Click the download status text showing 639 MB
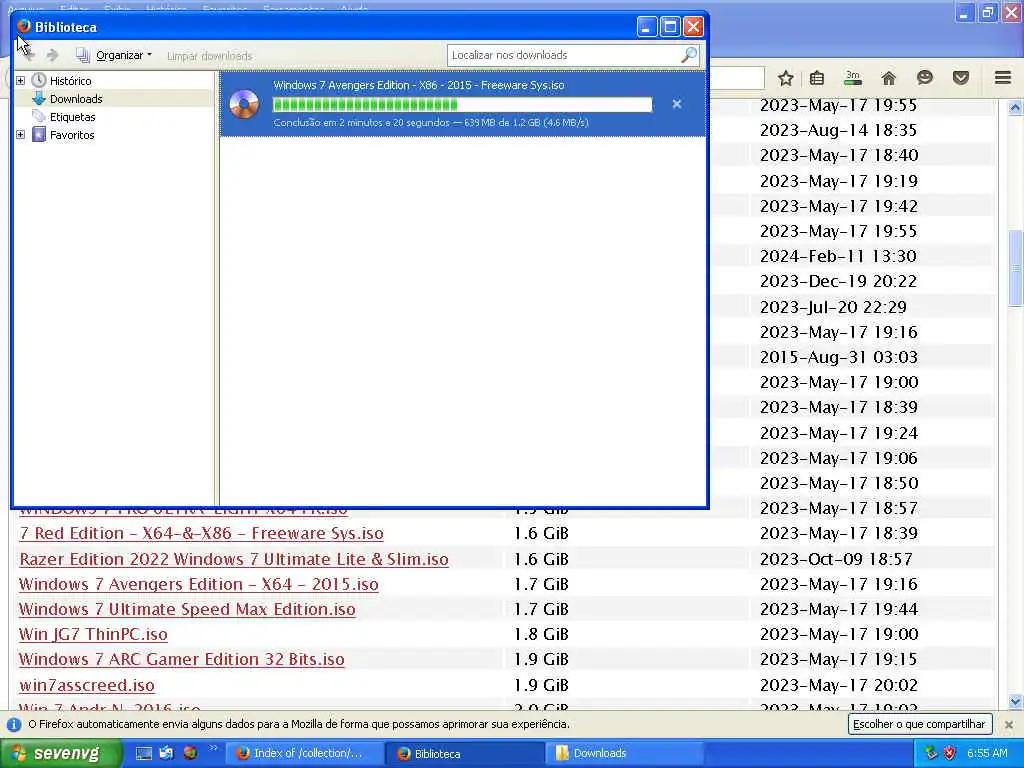Viewport: 1024px width, 768px height. click(431, 123)
